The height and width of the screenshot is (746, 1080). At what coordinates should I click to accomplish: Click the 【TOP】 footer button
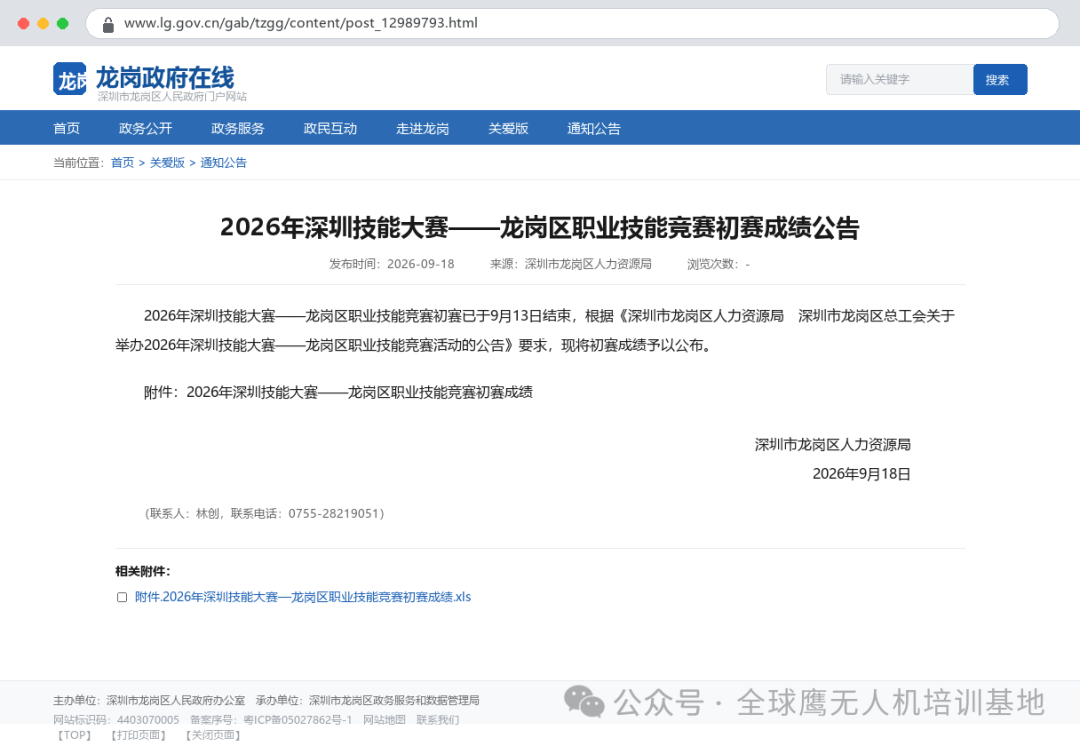(74, 735)
